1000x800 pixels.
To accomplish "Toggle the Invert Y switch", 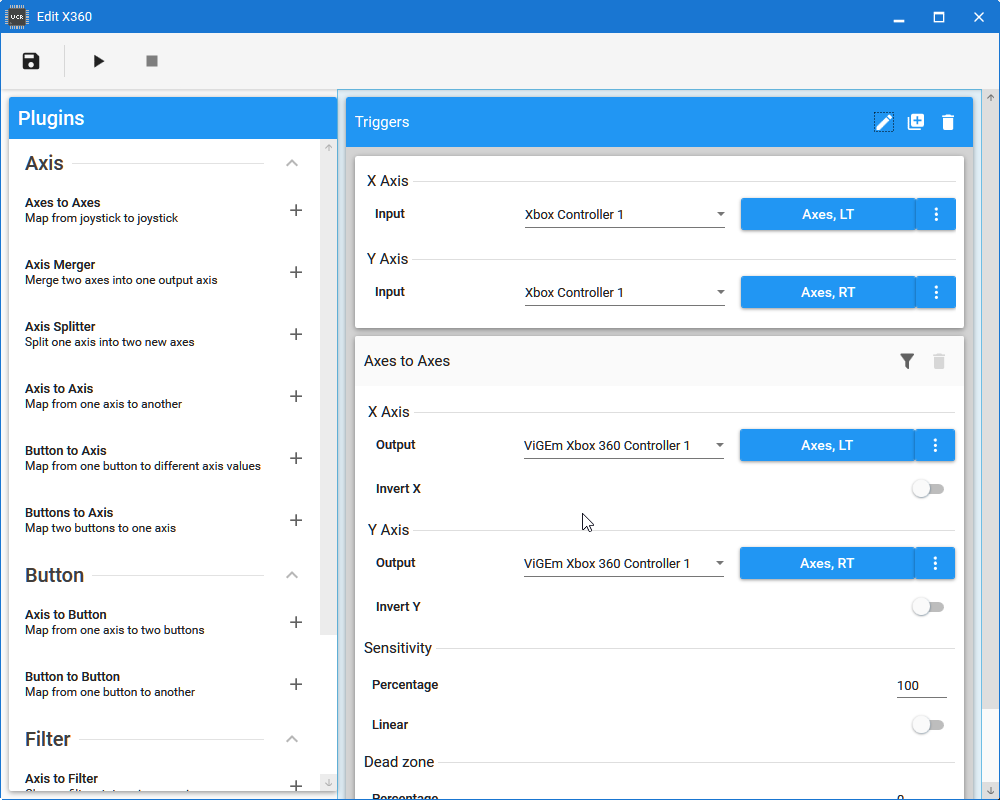I will click(927, 607).
